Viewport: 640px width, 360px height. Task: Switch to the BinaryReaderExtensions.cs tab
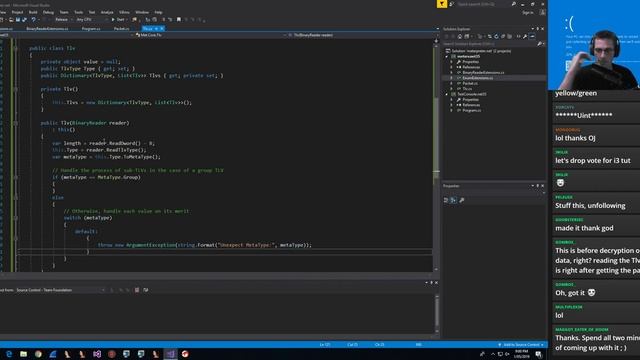[47, 29]
